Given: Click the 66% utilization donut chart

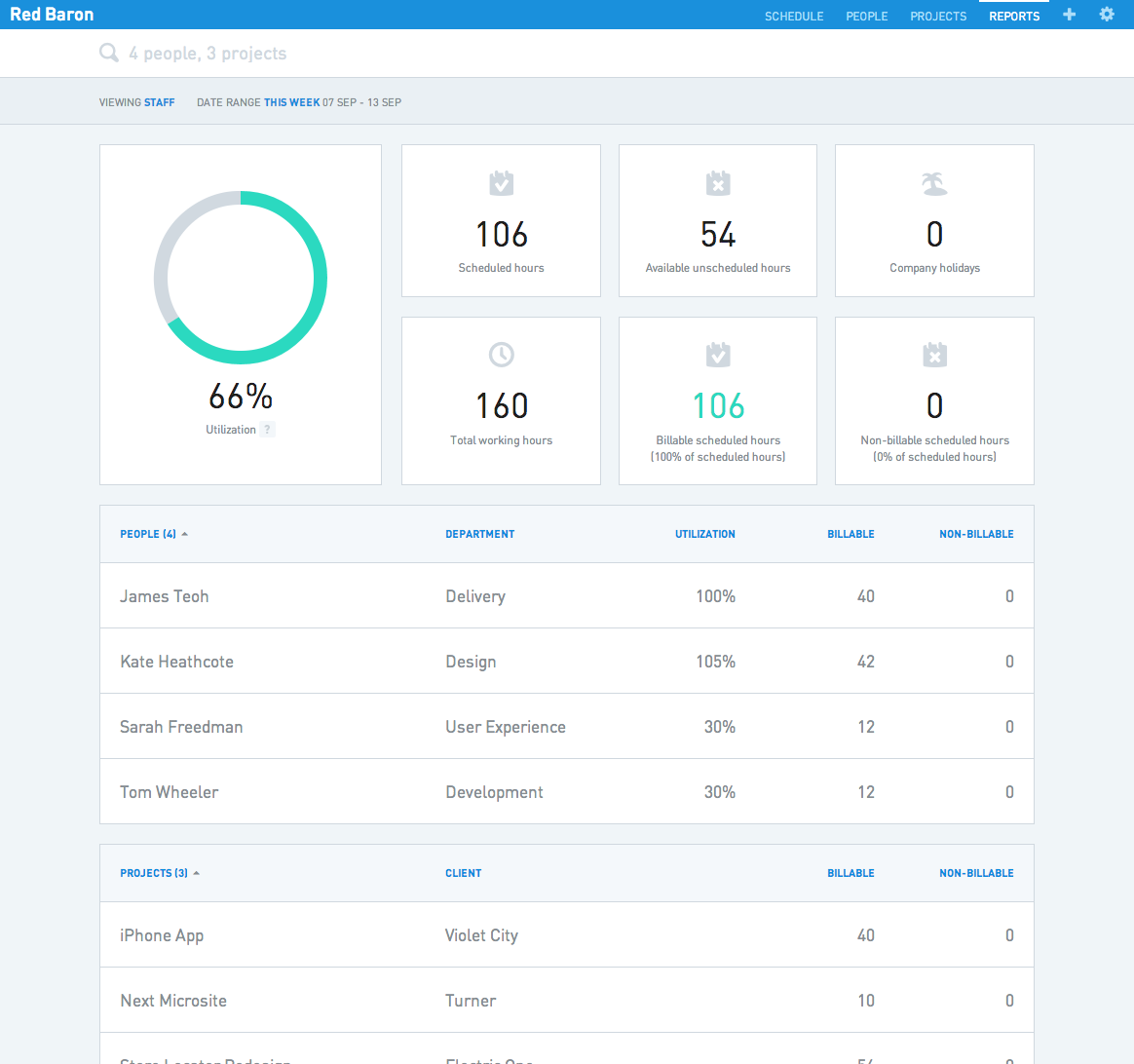Looking at the screenshot, I should (x=240, y=278).
